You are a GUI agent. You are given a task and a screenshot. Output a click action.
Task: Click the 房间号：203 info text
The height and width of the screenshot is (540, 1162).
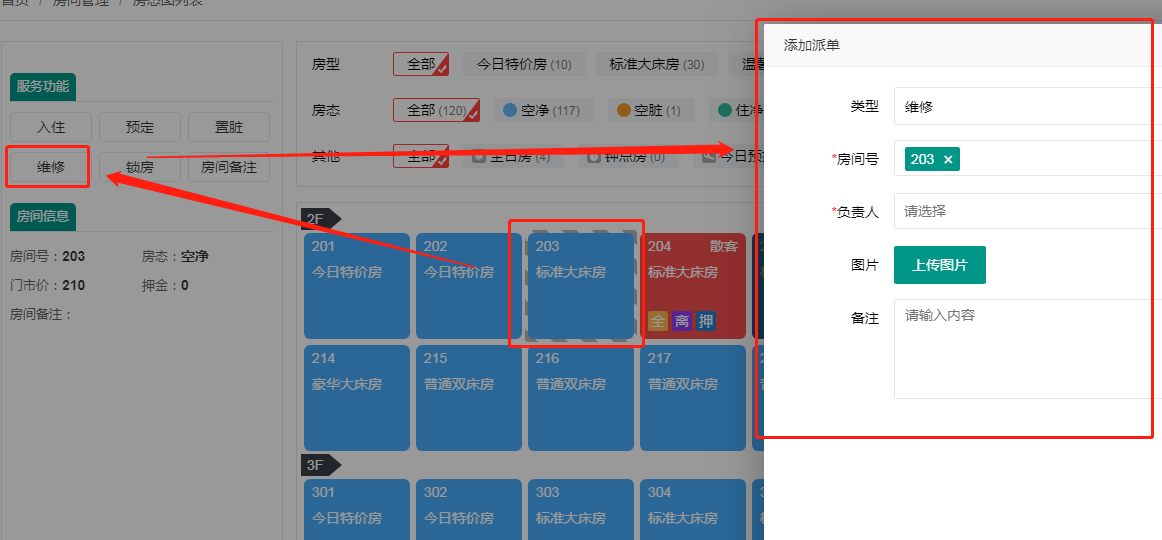coord(47,257)
